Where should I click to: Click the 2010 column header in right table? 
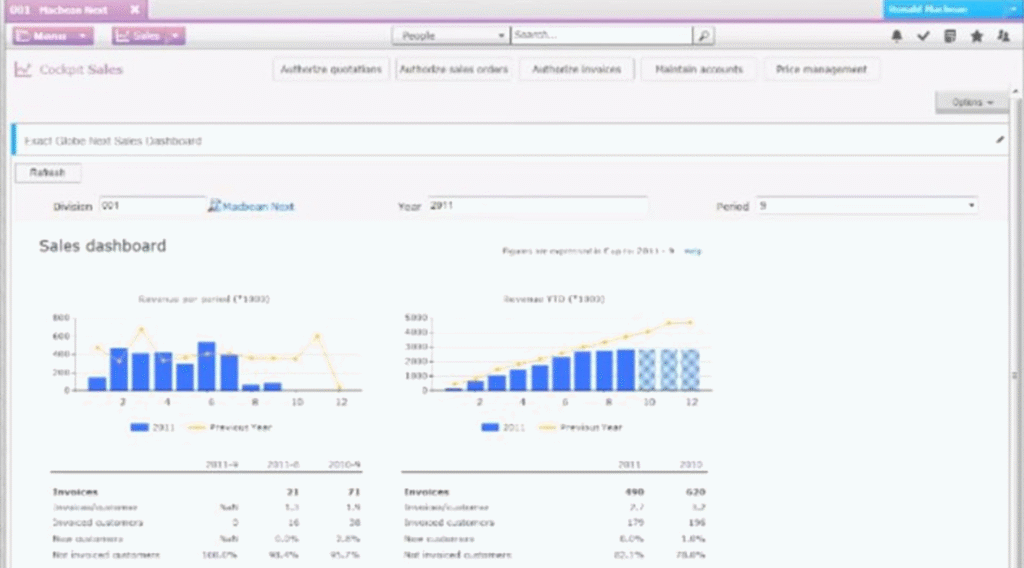[x=691, y=465]
